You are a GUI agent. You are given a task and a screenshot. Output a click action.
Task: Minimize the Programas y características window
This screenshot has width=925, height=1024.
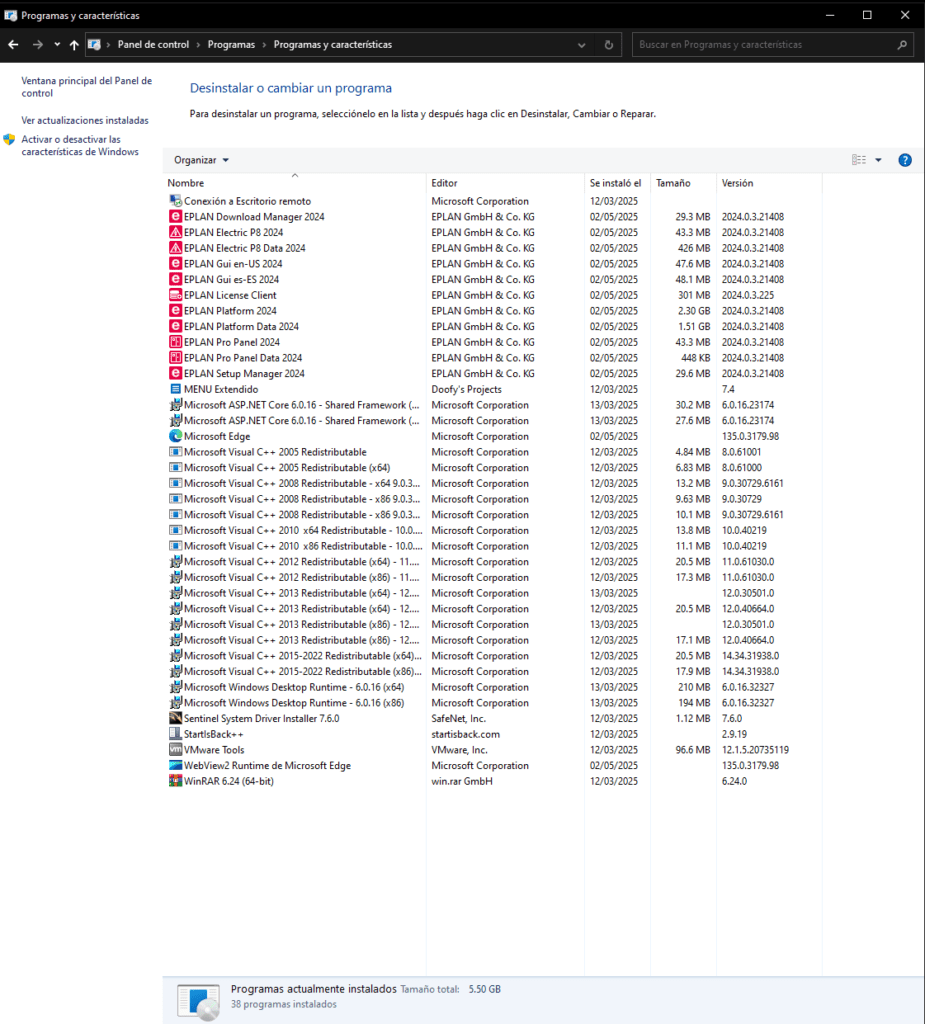click(830, 15)
